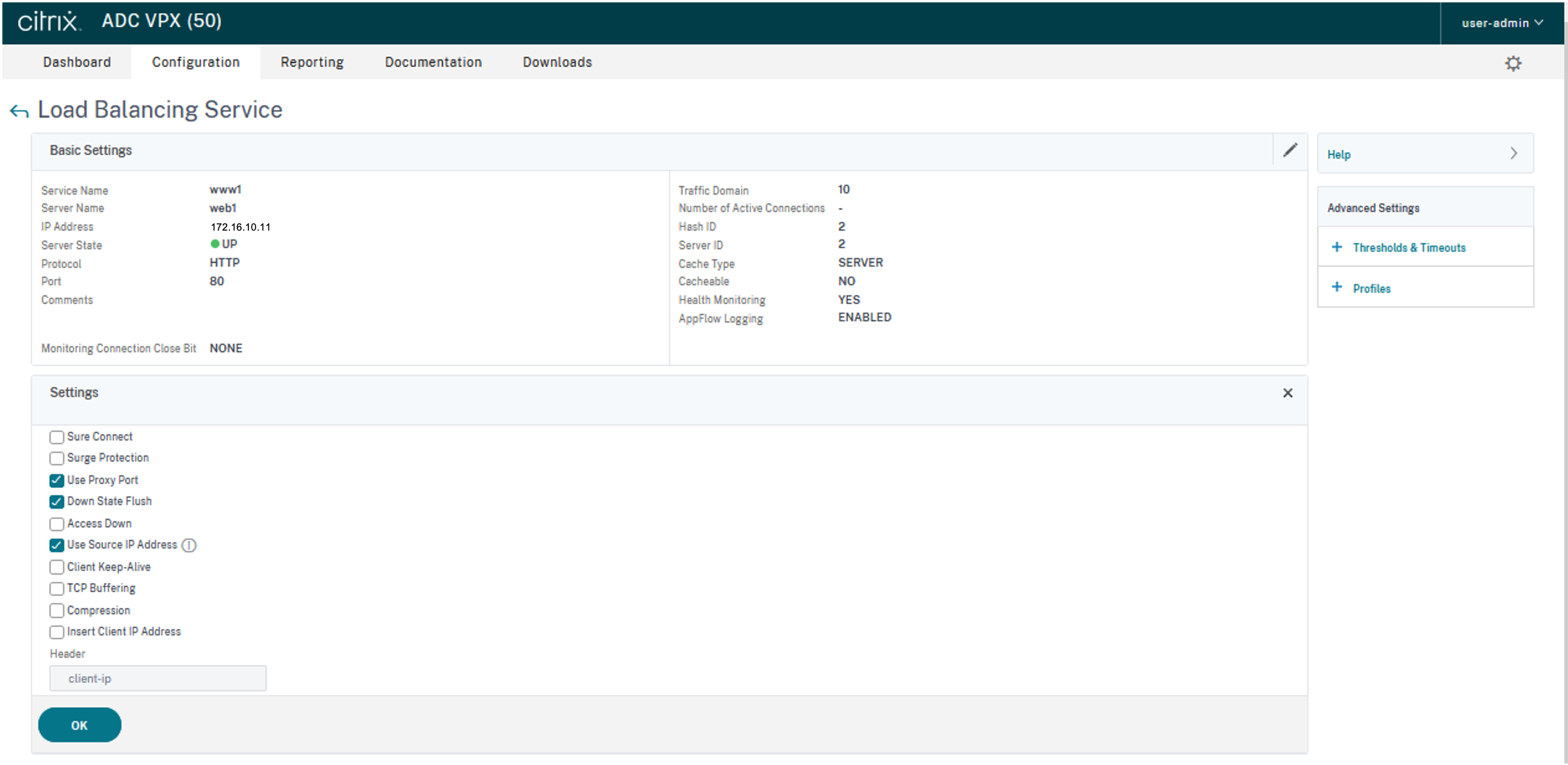Click the back arrow beside Load Balancing Service
1568x765 pixels.
[20, 111]
